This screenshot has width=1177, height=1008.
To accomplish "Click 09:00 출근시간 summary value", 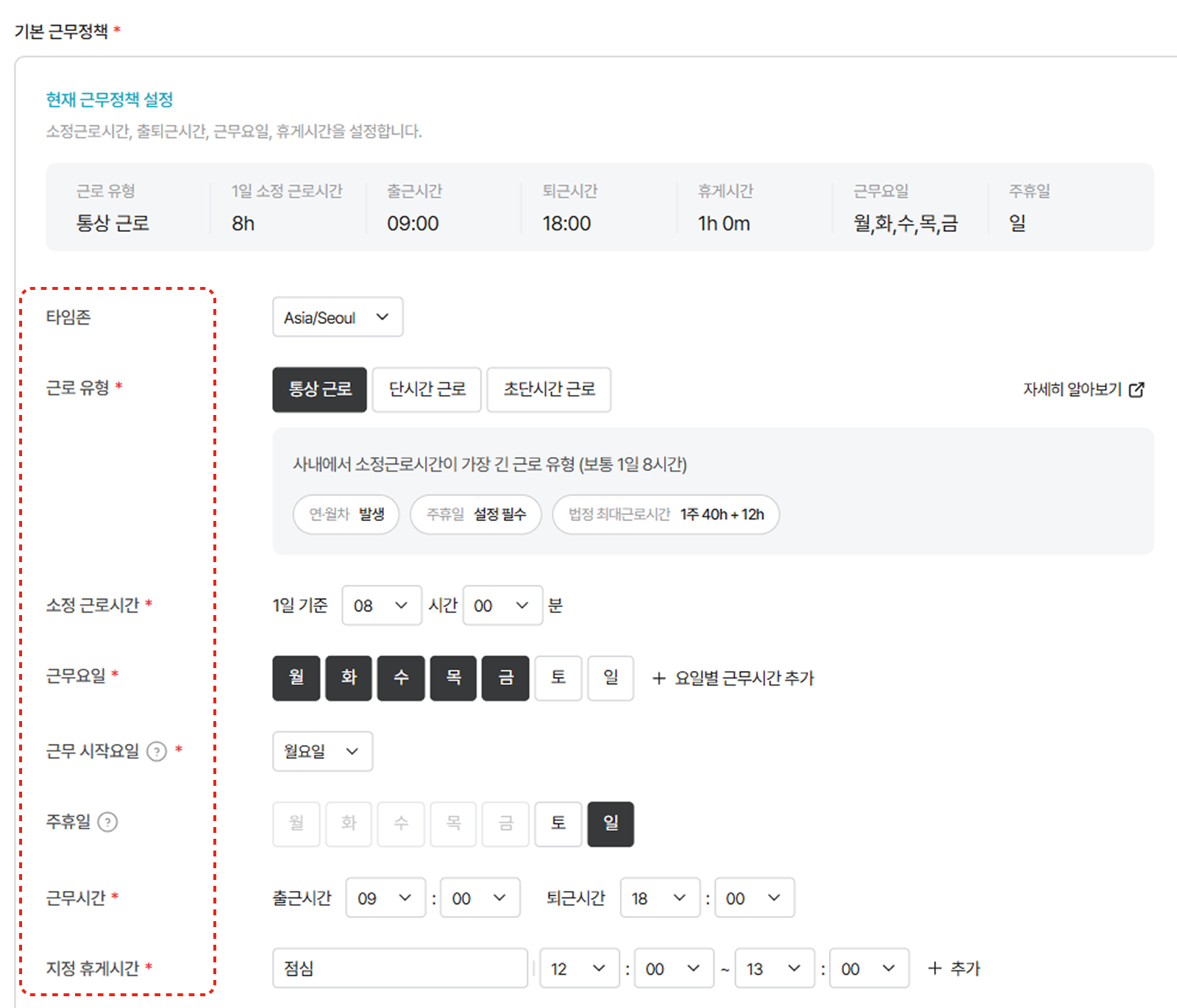I will click(x=413, y=223).
